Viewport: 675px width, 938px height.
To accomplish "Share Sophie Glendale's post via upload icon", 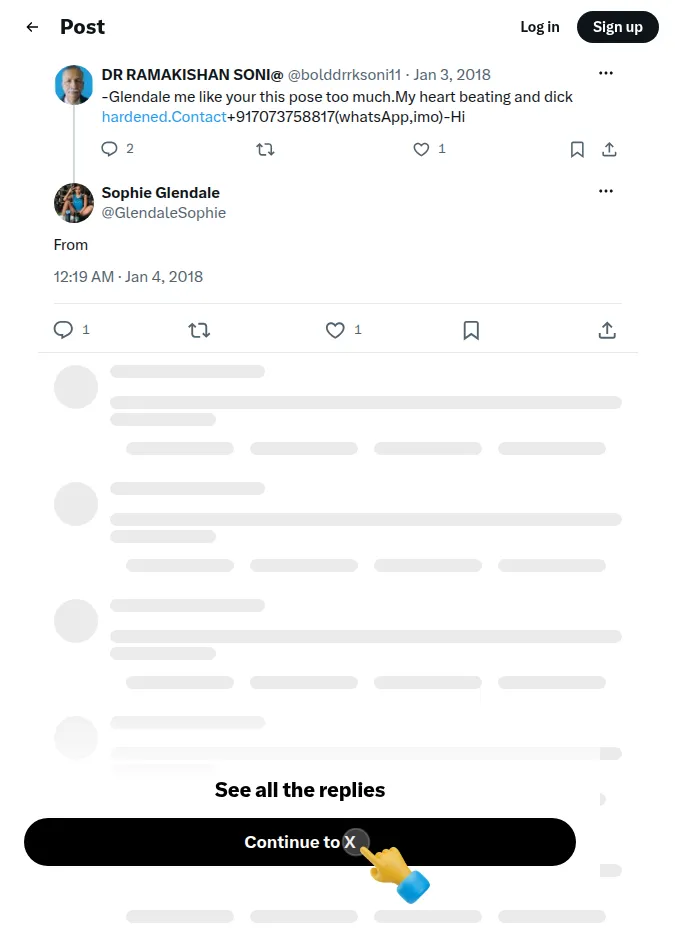I will tap(607, 330).
